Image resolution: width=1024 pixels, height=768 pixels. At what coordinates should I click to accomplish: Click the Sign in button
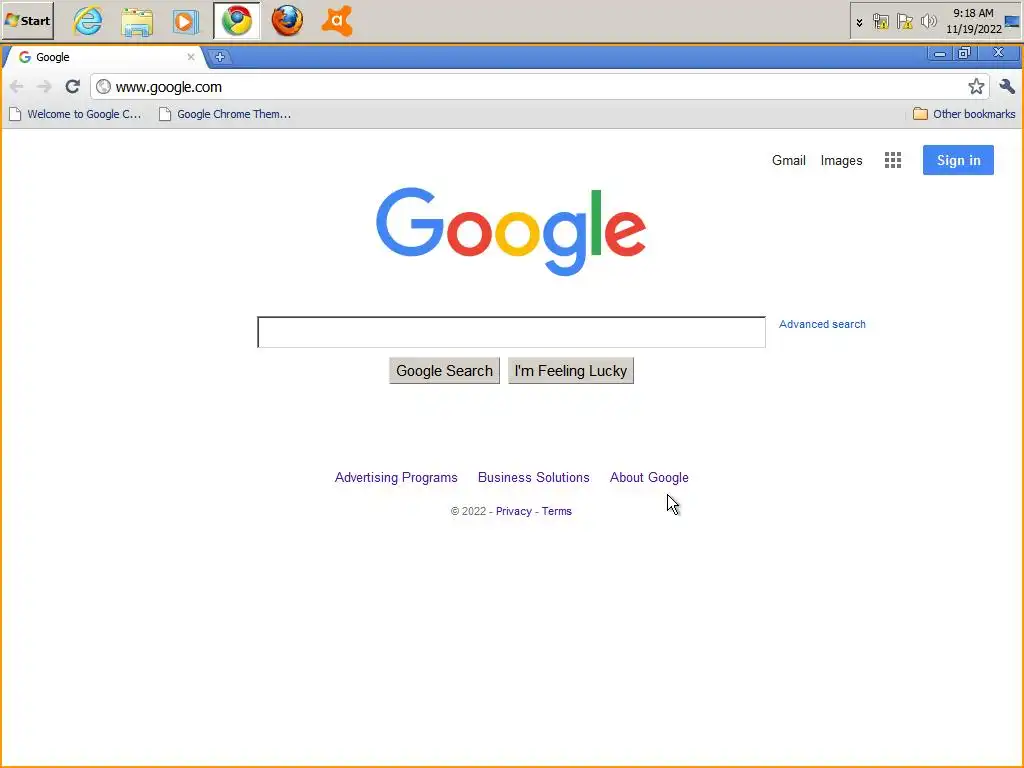click(x=958, y=160)
